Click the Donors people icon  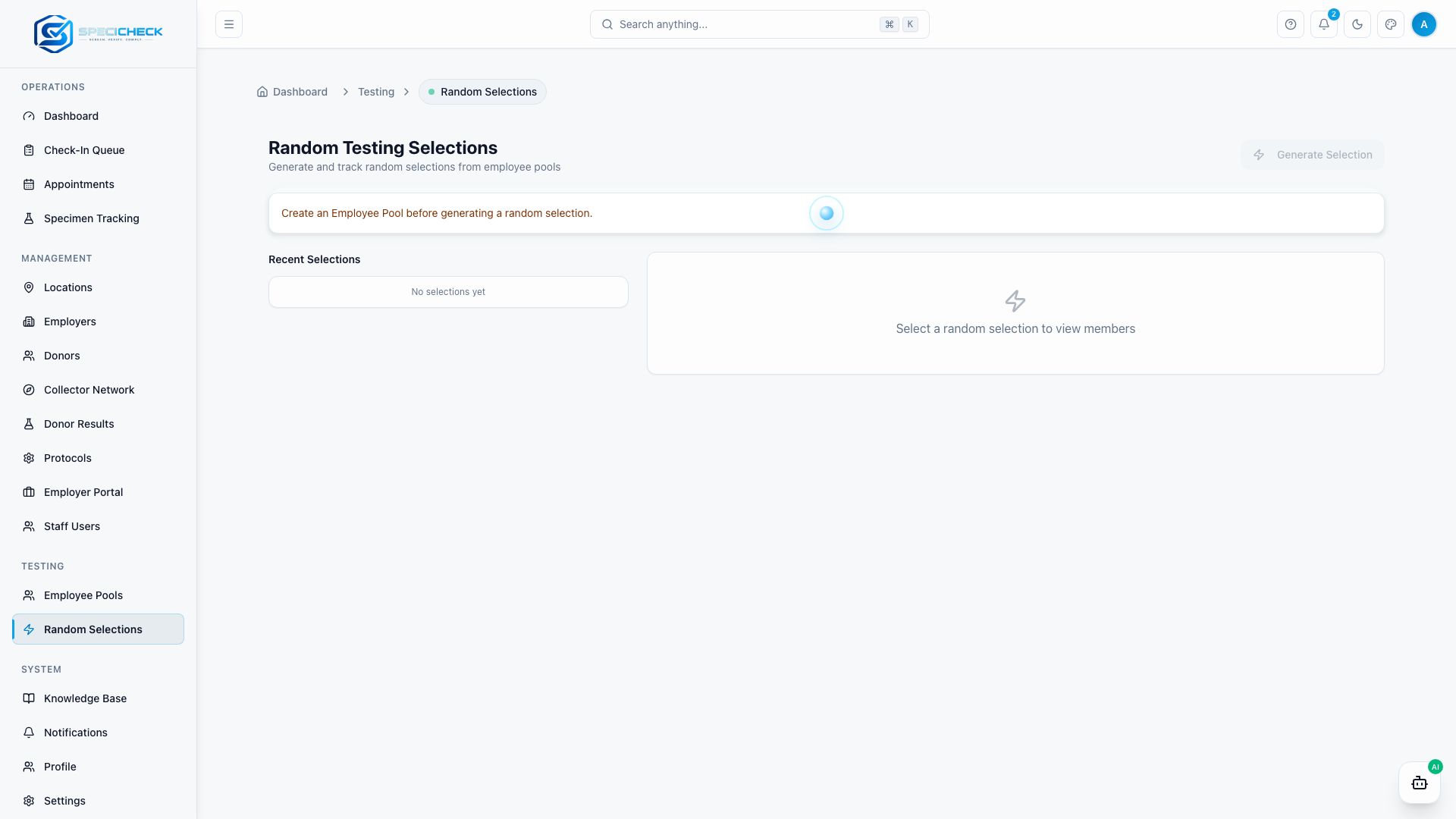pyautogui.click(x=29, y=356)
